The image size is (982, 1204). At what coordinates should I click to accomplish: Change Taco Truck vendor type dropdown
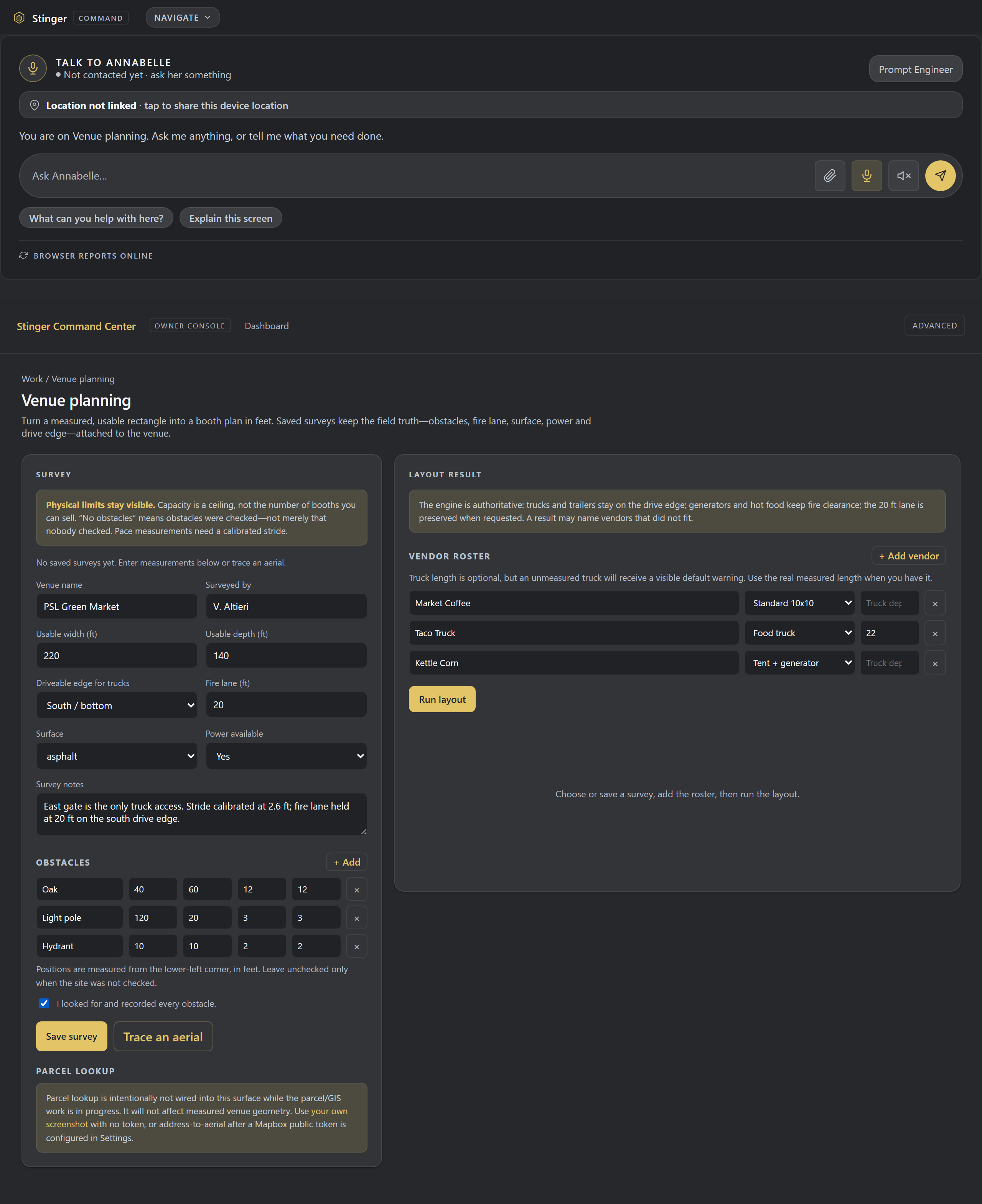coord(799,633)
